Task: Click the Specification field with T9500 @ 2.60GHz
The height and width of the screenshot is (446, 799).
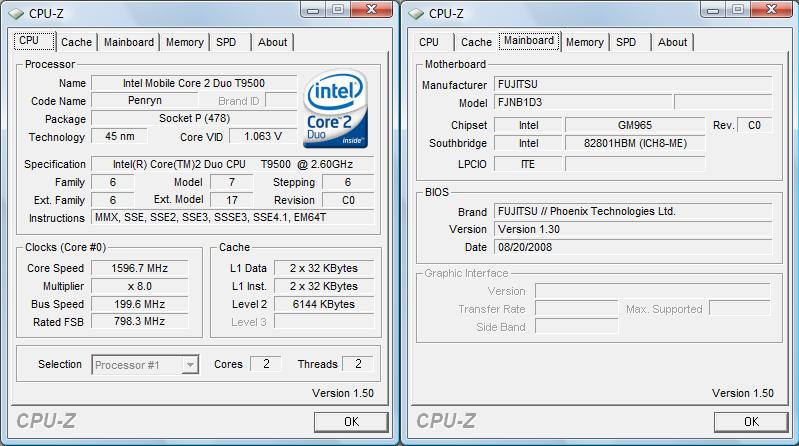Action: click(232, 164)
